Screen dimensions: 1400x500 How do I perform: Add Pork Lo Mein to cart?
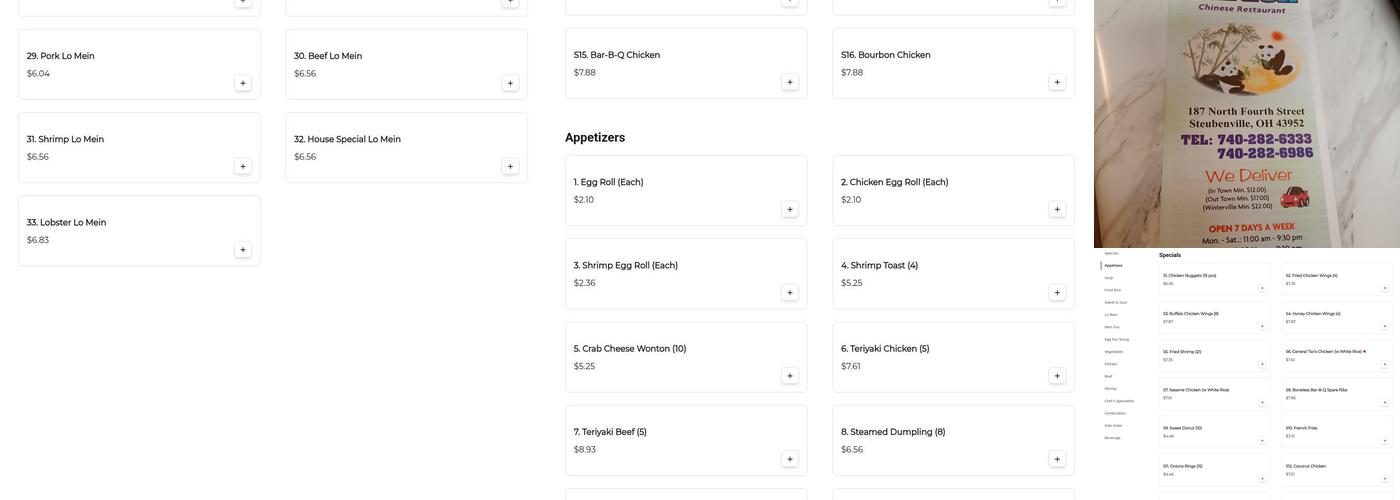(243, 83)
